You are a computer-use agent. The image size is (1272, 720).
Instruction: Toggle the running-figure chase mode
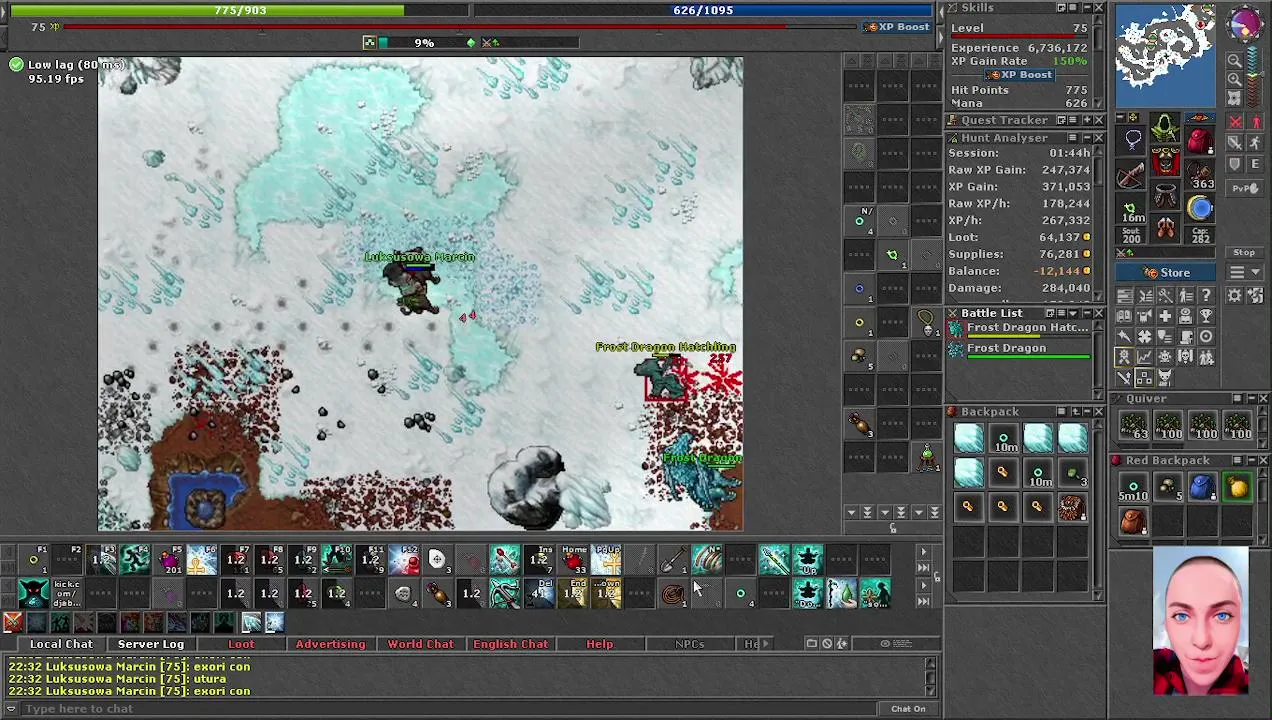(x=1254, y=143)
